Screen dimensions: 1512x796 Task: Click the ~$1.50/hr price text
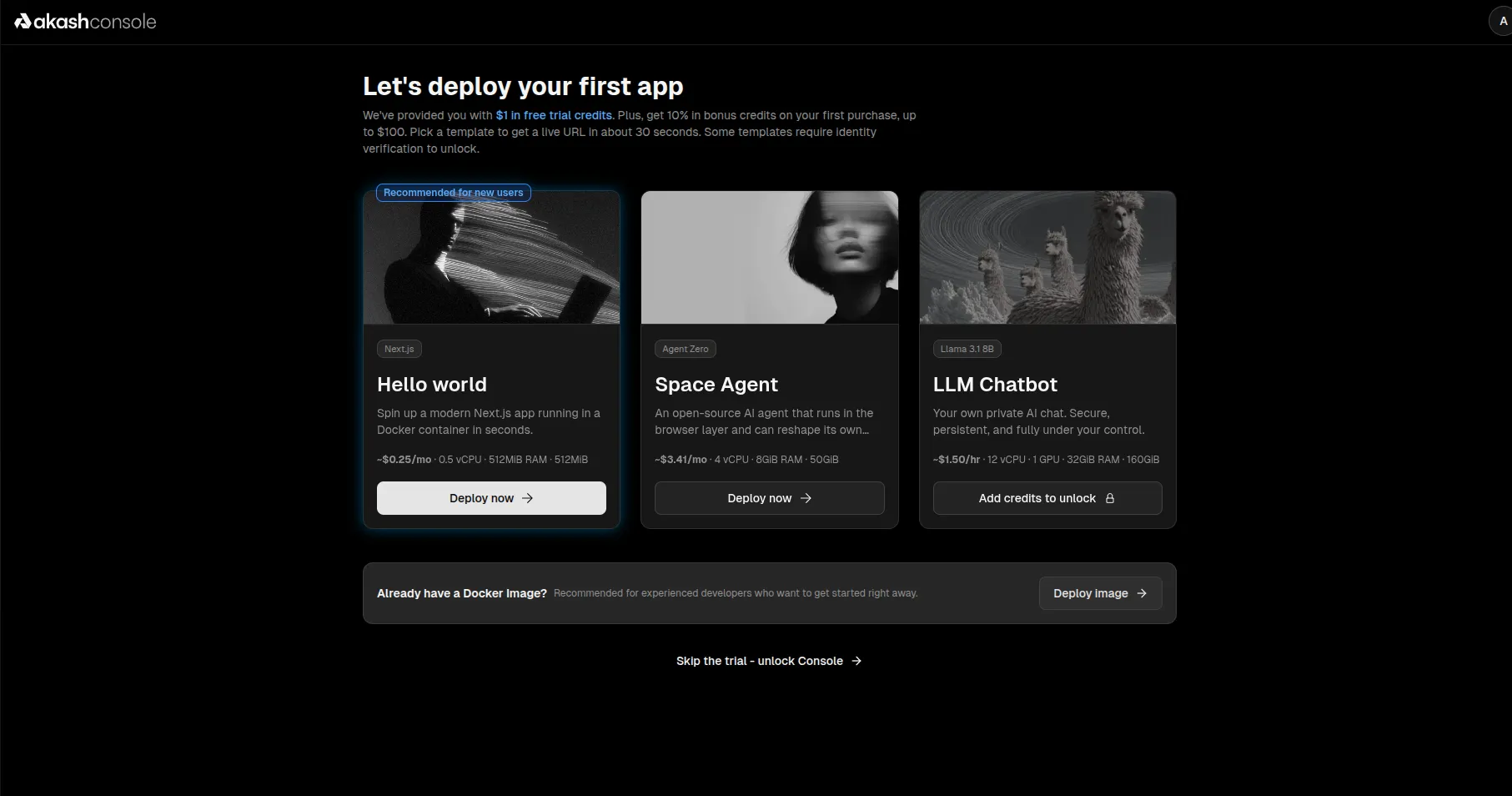point(957,460)
